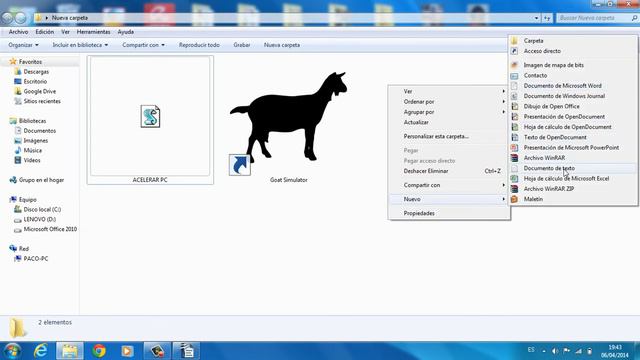
Task: Click the Back navigation arrow
Action: coord(8,18)
